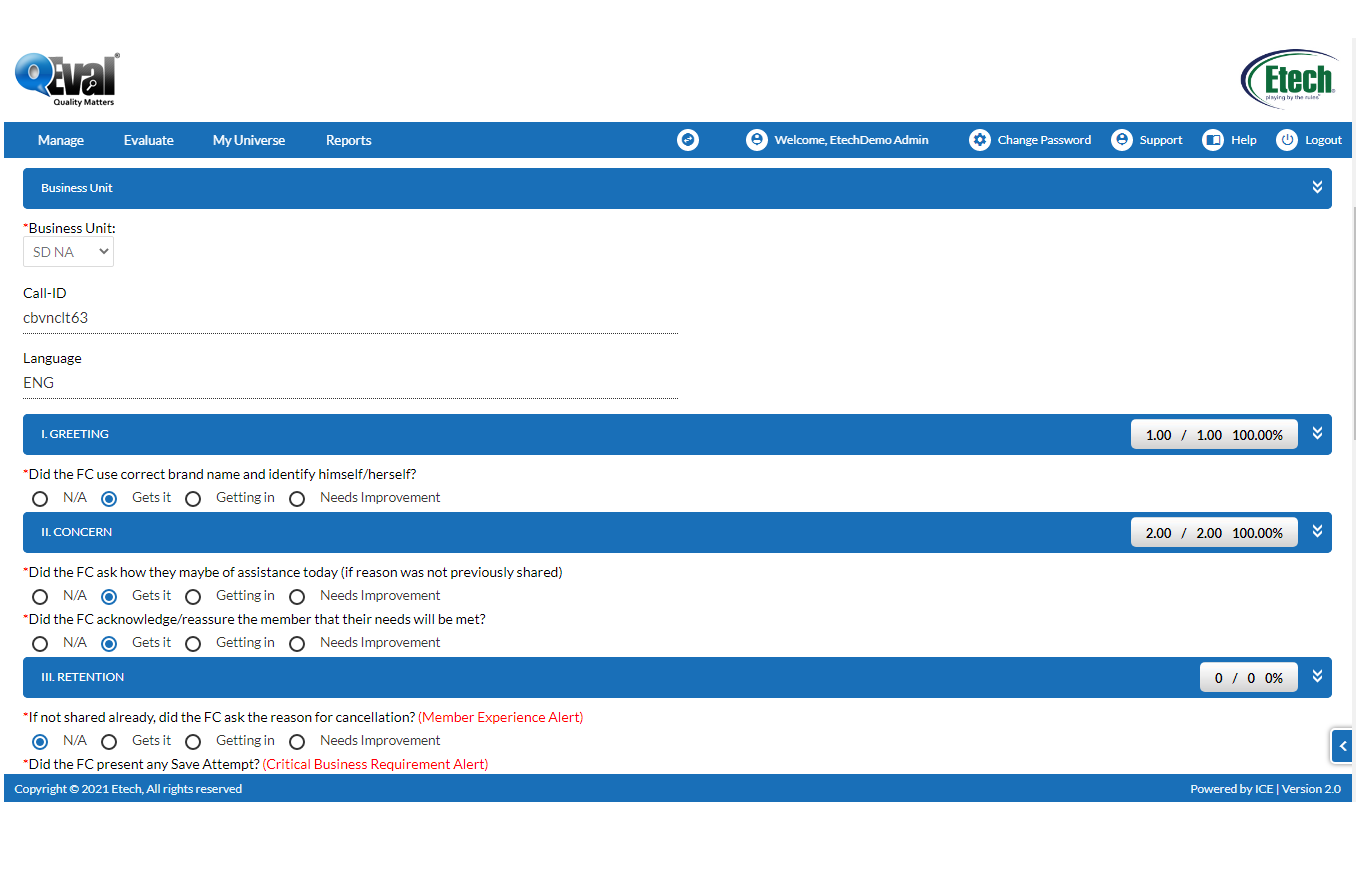Click the Change Password gear icon
1356x874 pixels.
980,140
